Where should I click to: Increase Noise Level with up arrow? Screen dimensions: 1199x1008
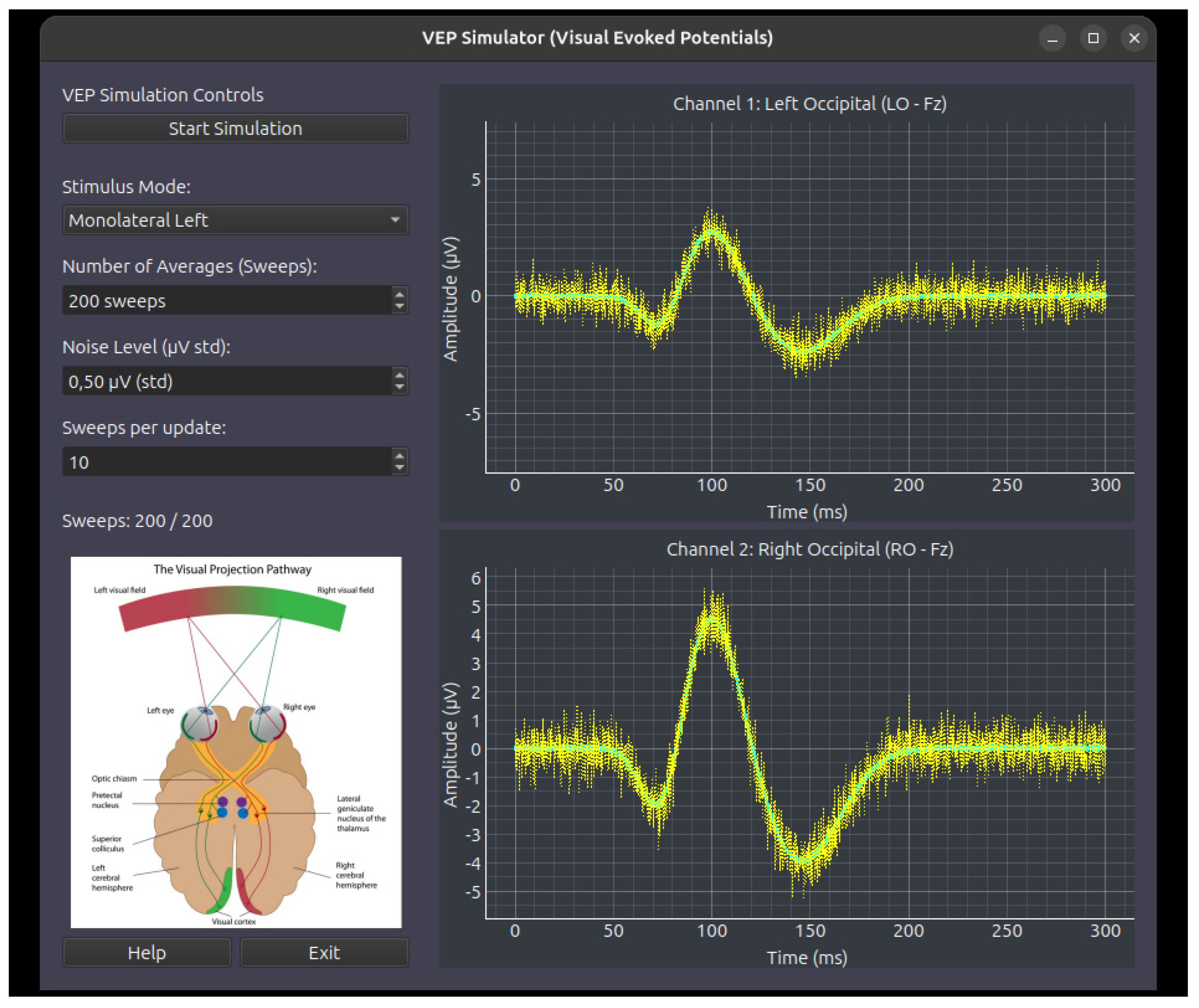point(399,375)
